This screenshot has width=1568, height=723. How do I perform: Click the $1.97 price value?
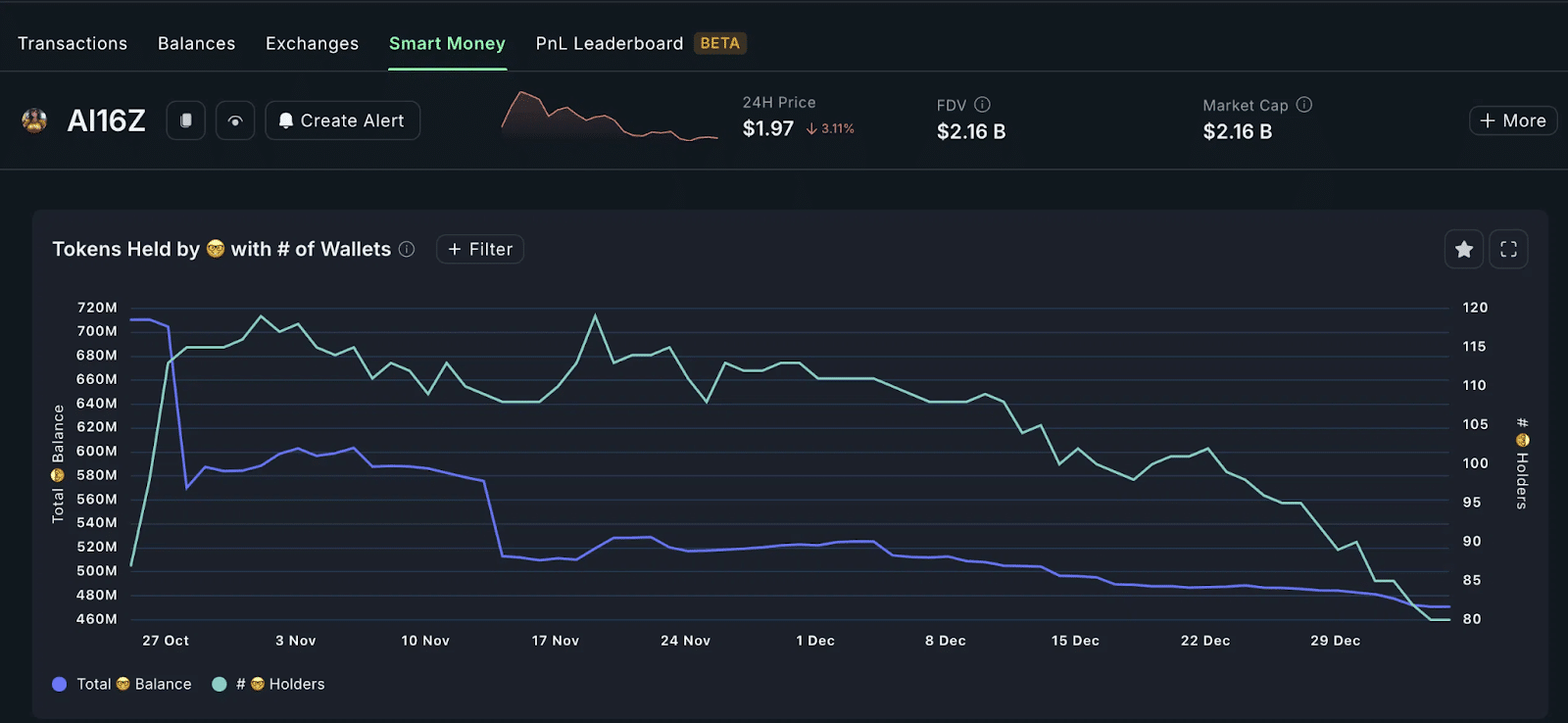pos(768,128)
